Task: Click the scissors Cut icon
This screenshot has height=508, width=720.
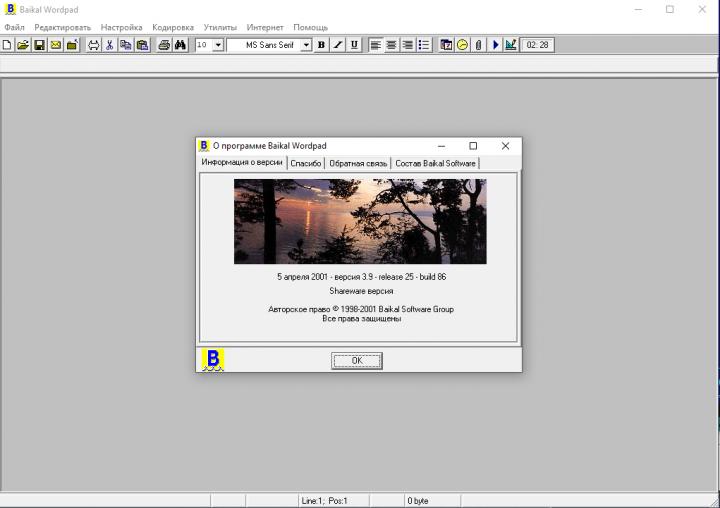Action: (x=110, y=45)
